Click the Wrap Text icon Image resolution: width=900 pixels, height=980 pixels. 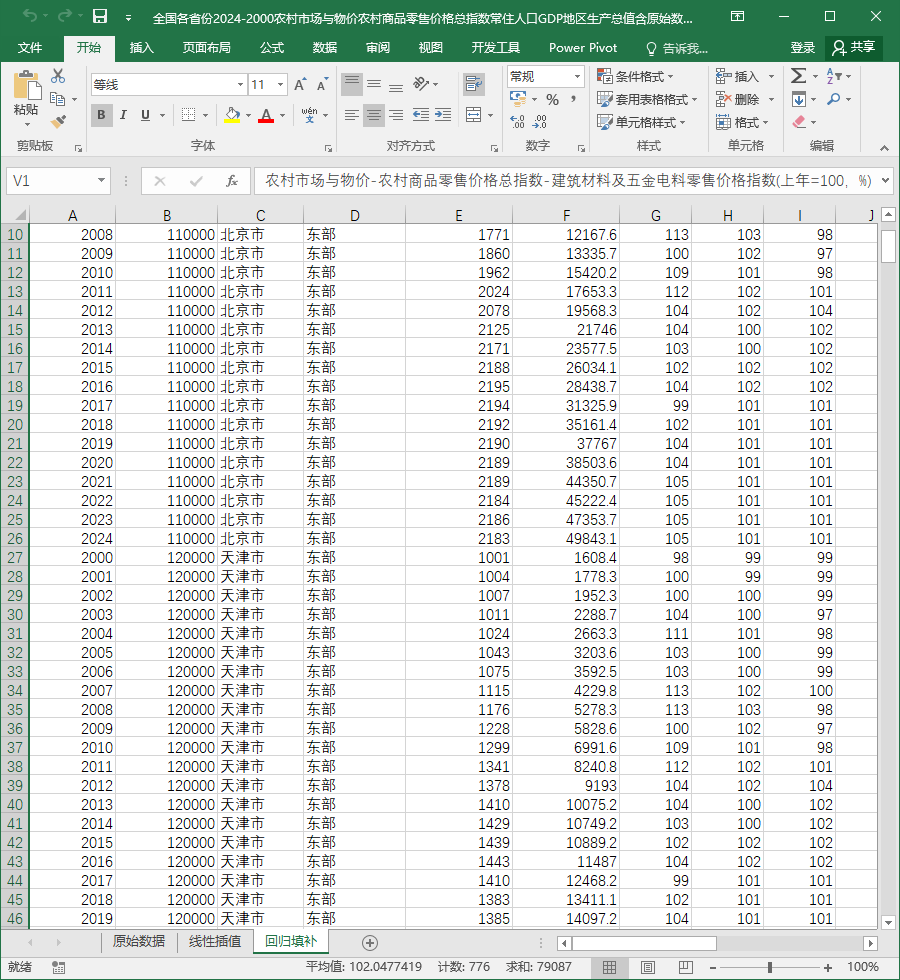click(474, 84)
